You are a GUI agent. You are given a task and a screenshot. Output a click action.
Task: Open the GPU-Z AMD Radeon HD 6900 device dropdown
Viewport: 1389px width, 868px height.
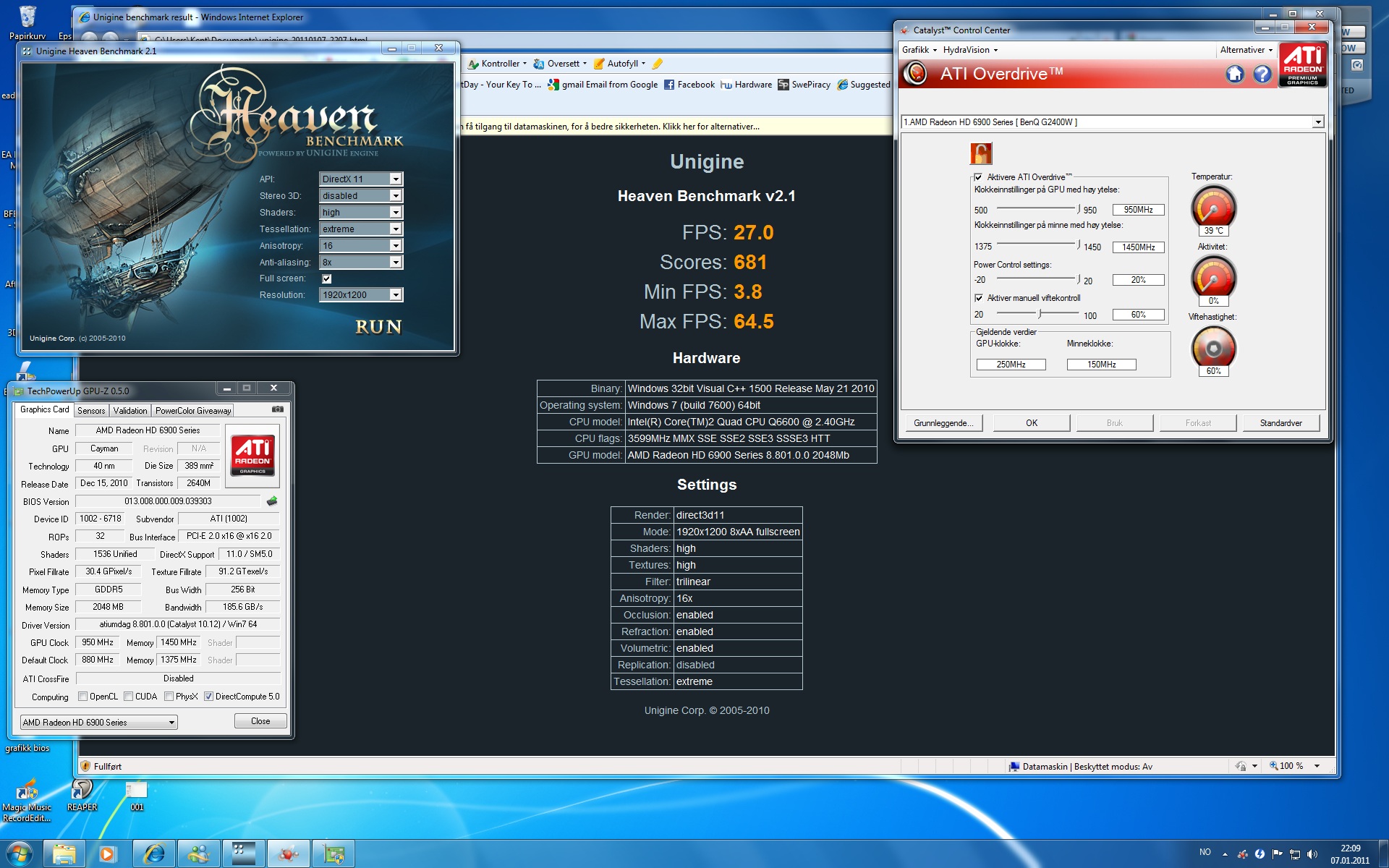click(99, 722)
